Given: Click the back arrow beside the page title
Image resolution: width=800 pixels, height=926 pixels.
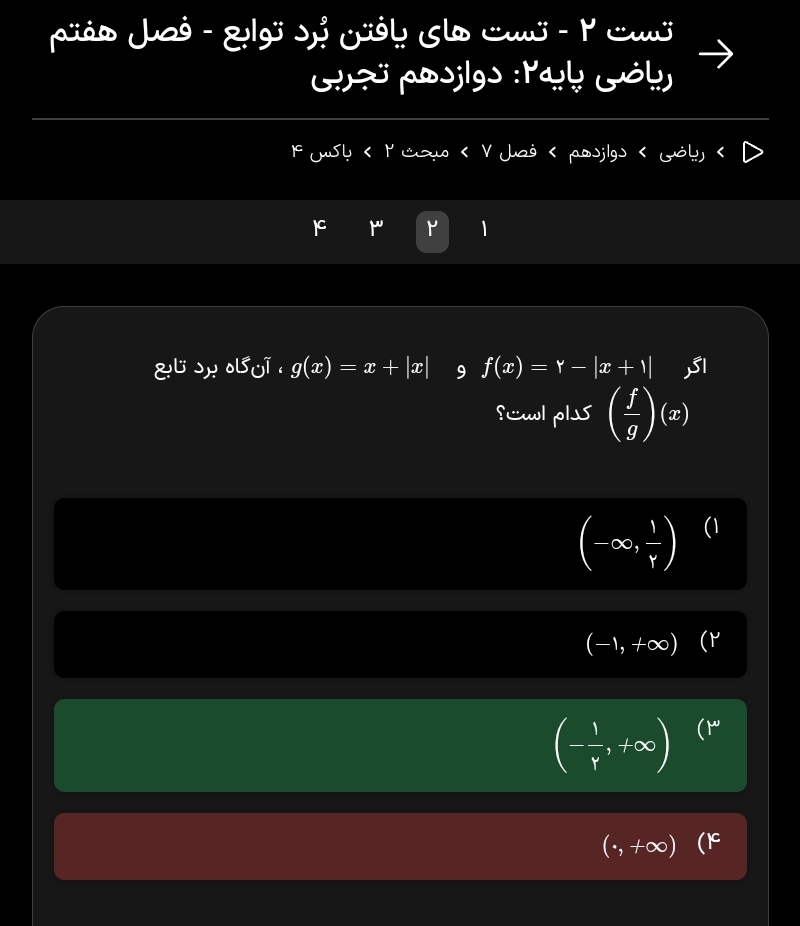Looking at the screenshot, I should pyautogui.click(x=716, y=54).
